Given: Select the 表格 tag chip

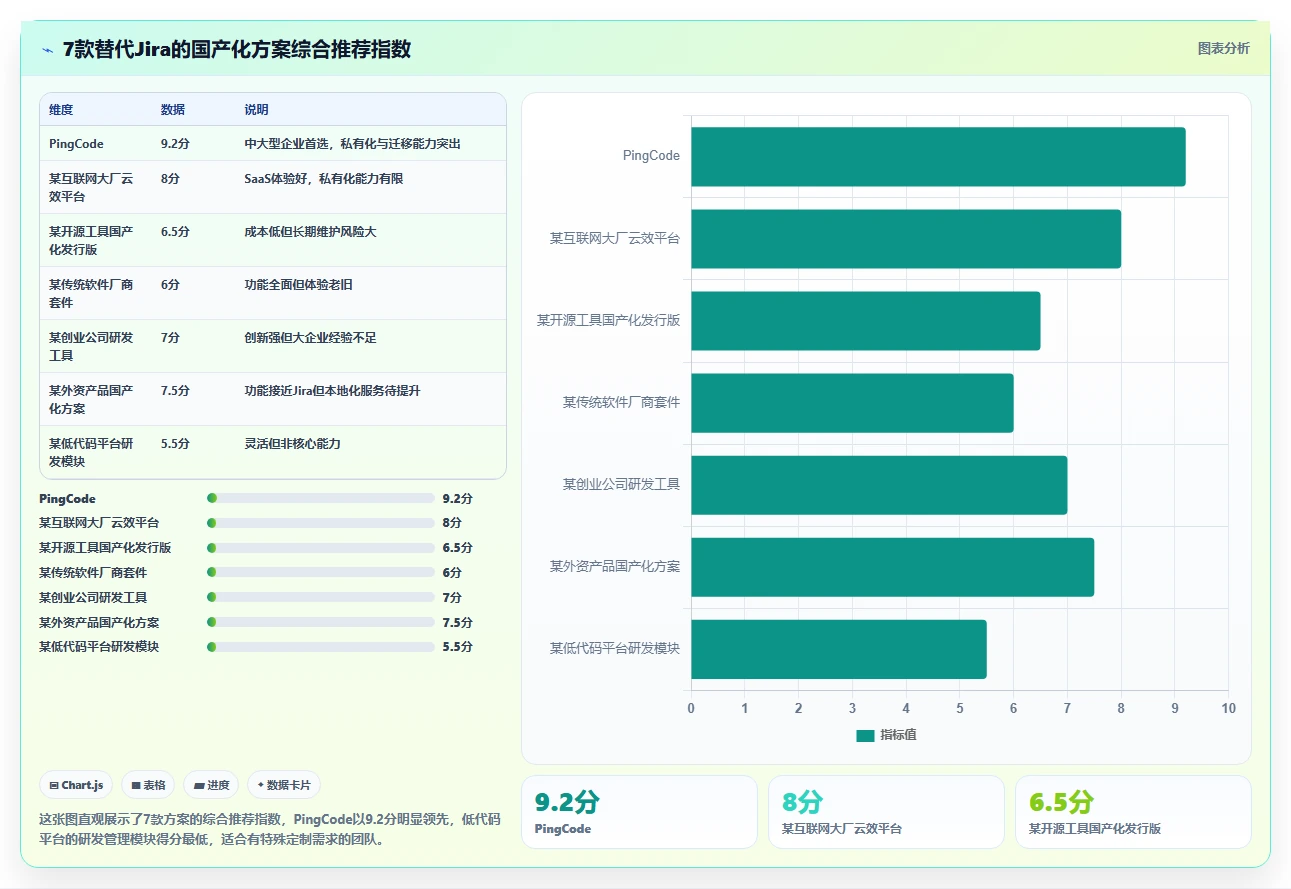Looking at the screenshot, I should [148, 785].
